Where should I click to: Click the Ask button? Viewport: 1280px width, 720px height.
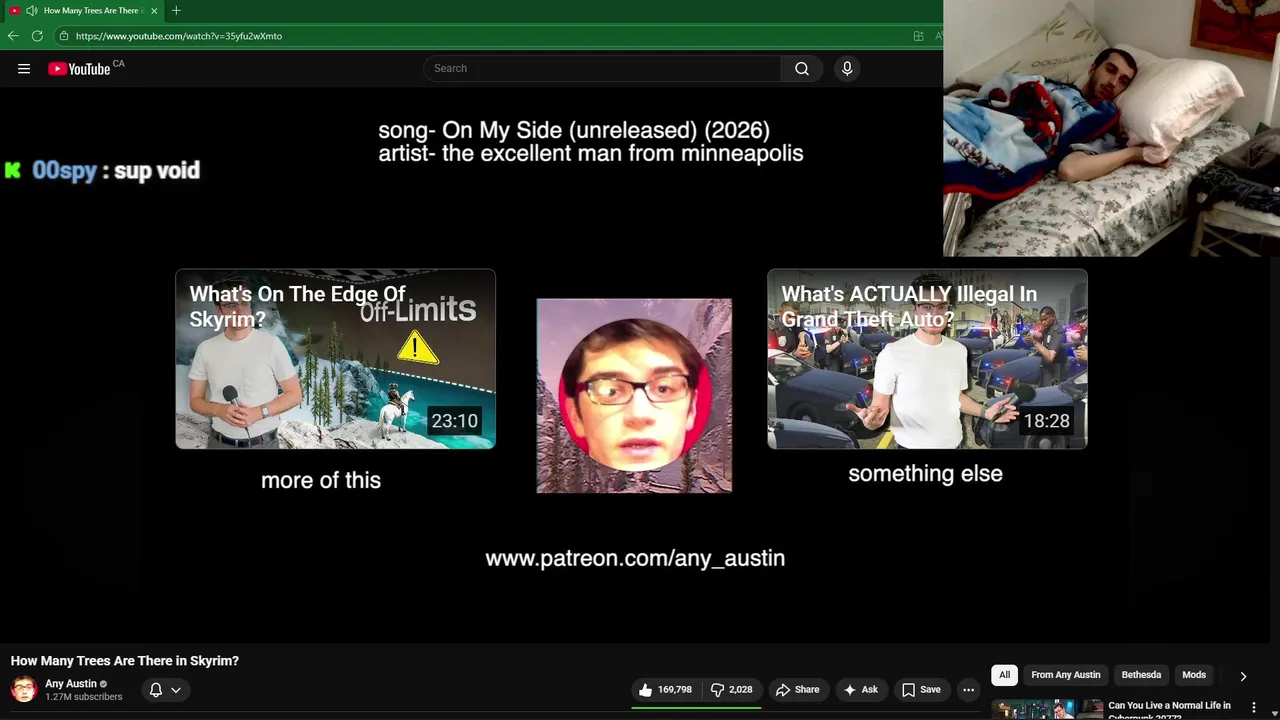tap(860, 689)
